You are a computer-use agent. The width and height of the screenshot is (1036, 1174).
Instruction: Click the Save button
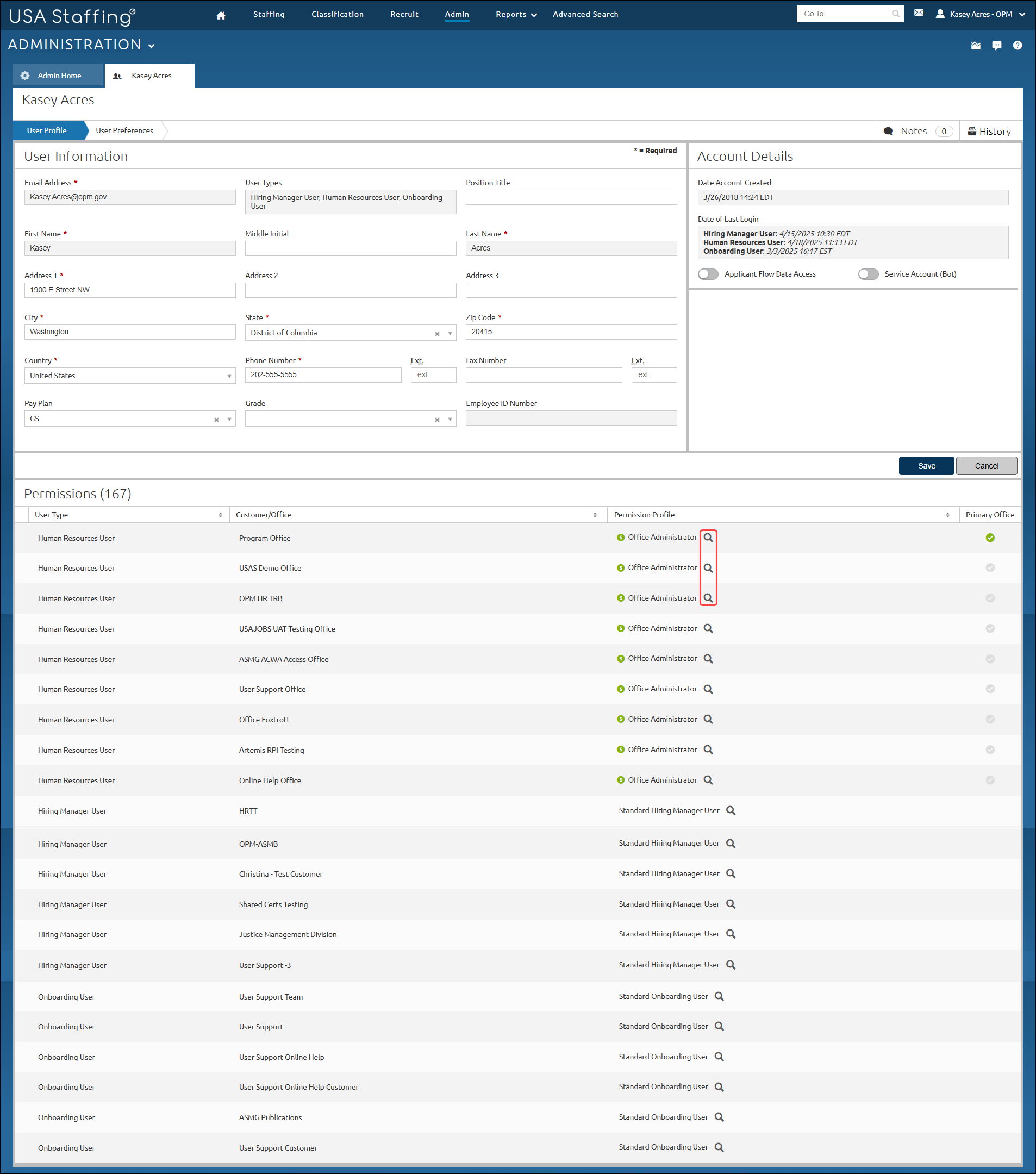pos(926,466)
